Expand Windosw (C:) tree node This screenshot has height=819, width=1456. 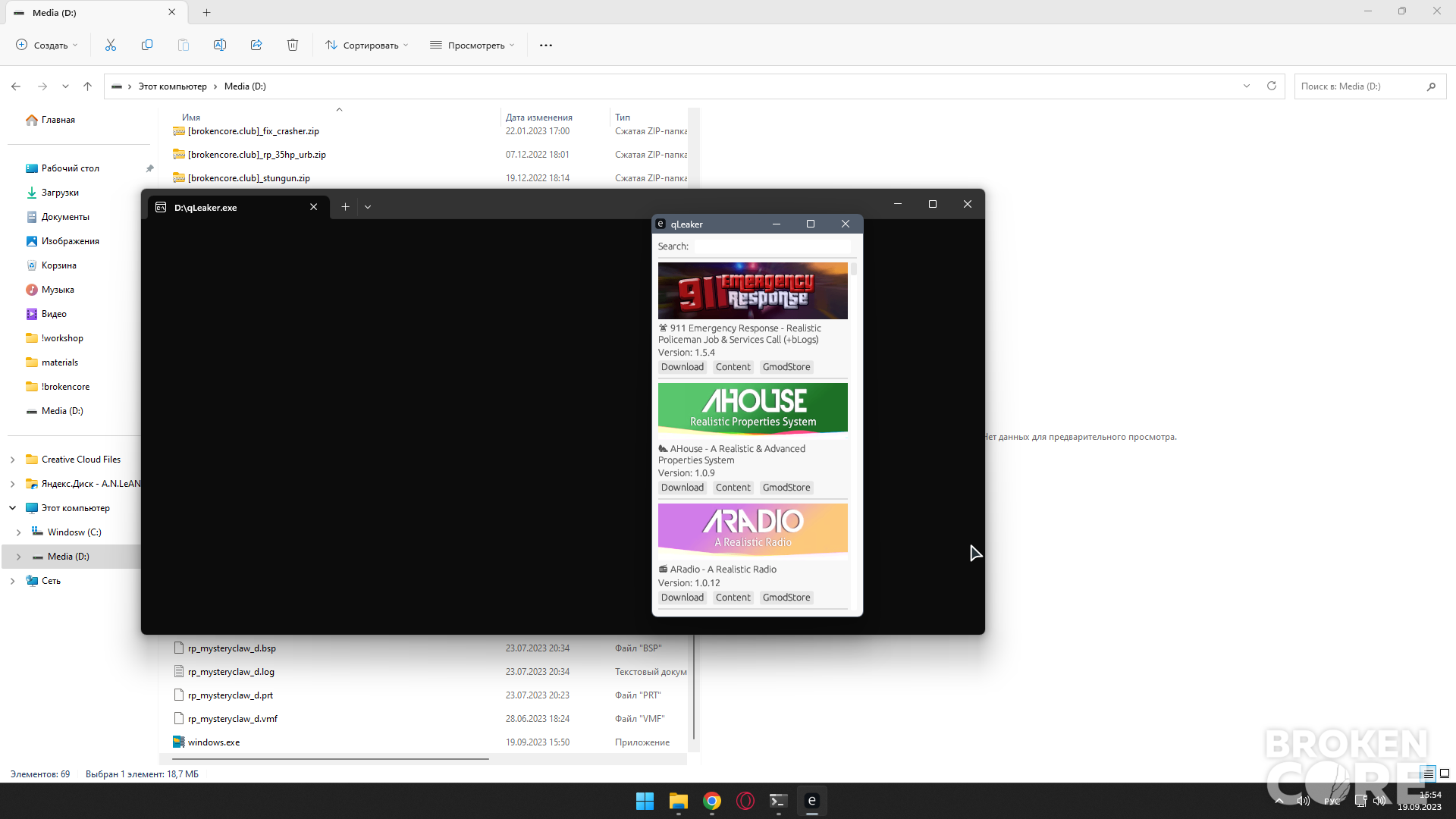[x=18, y=532]
